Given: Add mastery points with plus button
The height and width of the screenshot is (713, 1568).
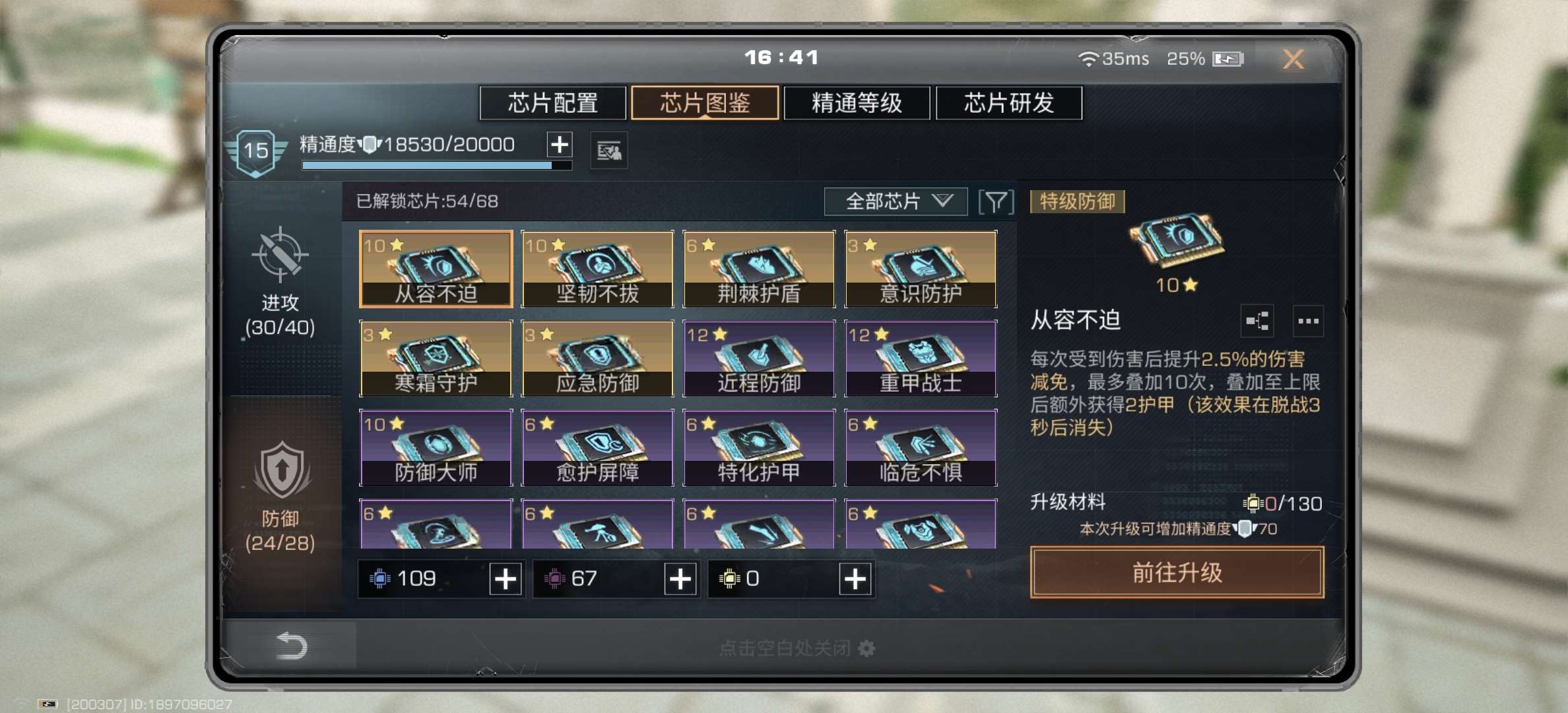Looking at the screenshot, I should [560, 145].
